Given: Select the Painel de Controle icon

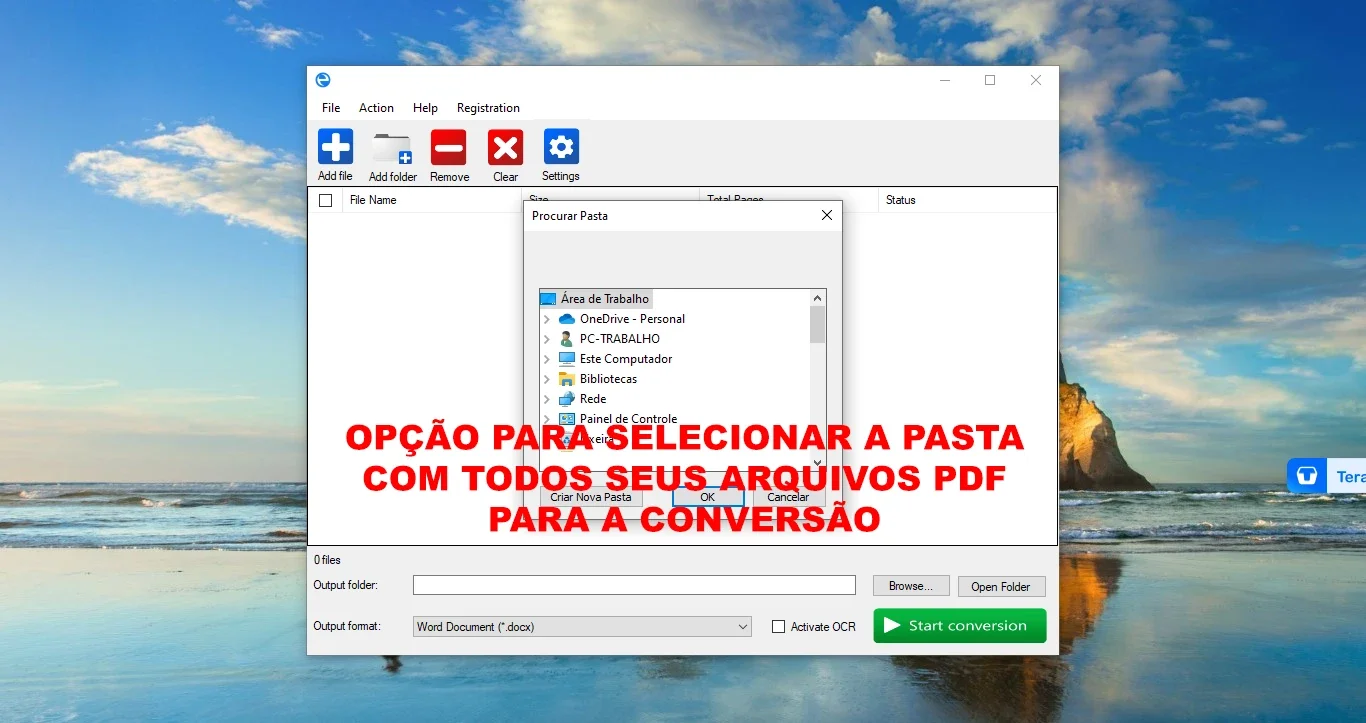Looking at the screenshot, I should click(x=567, y=419).
